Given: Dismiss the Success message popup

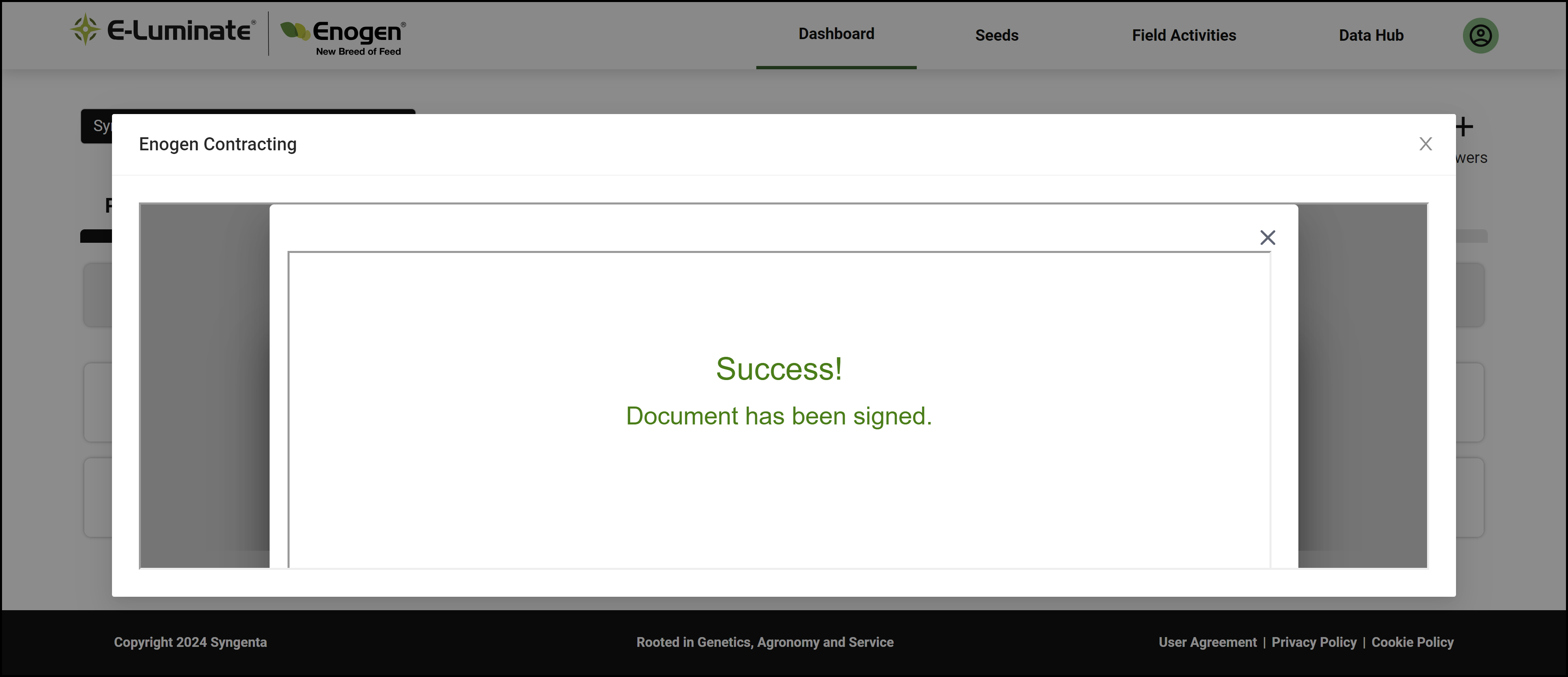Looking at the screenshot, I should [x=1267, y=237].
